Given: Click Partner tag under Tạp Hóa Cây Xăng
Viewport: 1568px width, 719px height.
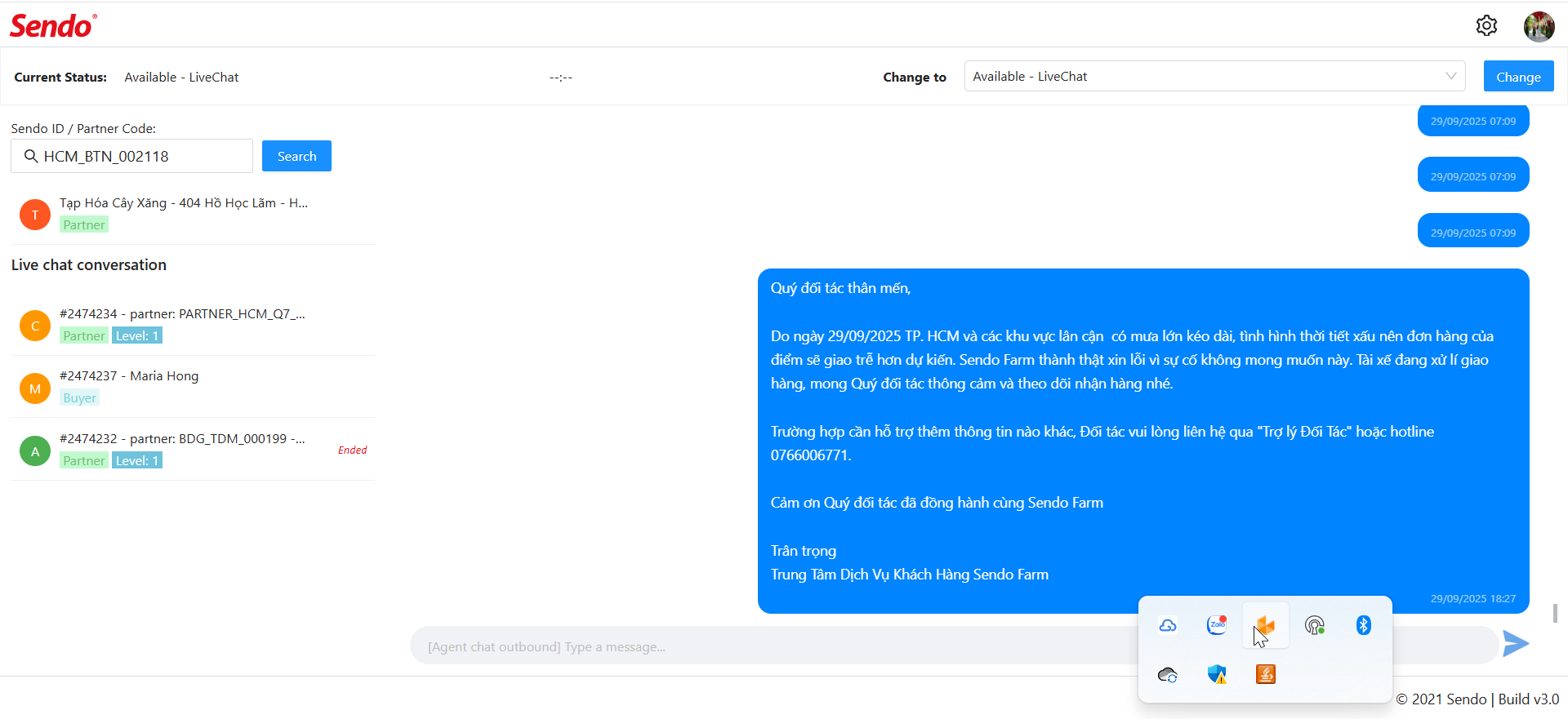Looking at the screenshot, I should 84,224.
